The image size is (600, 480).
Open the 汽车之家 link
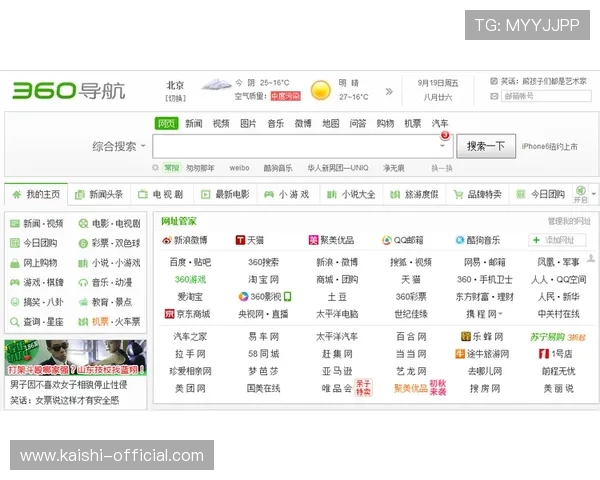coord(190,336)
